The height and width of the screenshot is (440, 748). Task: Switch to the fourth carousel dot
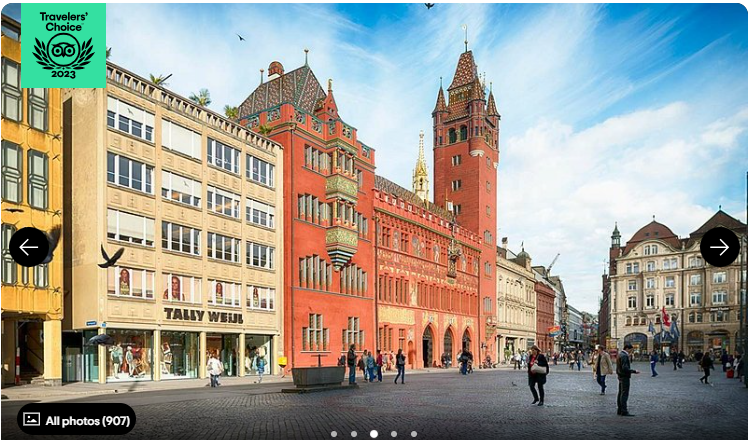click(x=394, y=434)
